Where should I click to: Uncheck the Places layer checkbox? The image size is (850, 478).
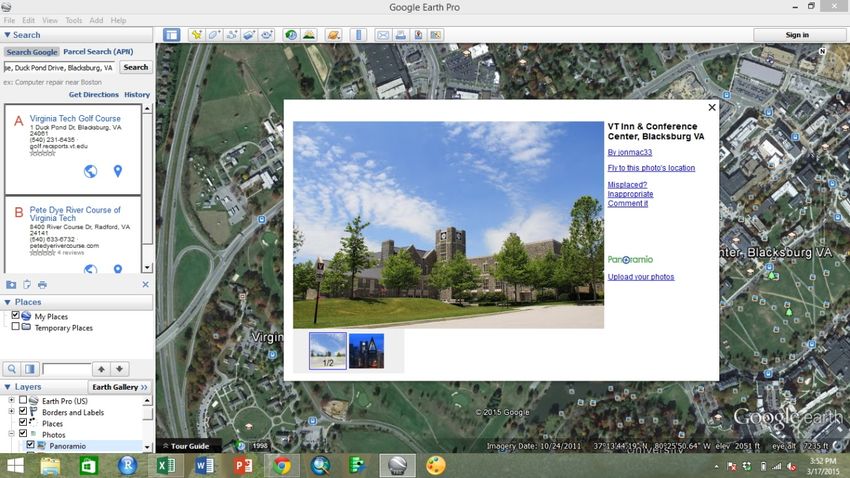pyautogui.click(x=23, y=422)
